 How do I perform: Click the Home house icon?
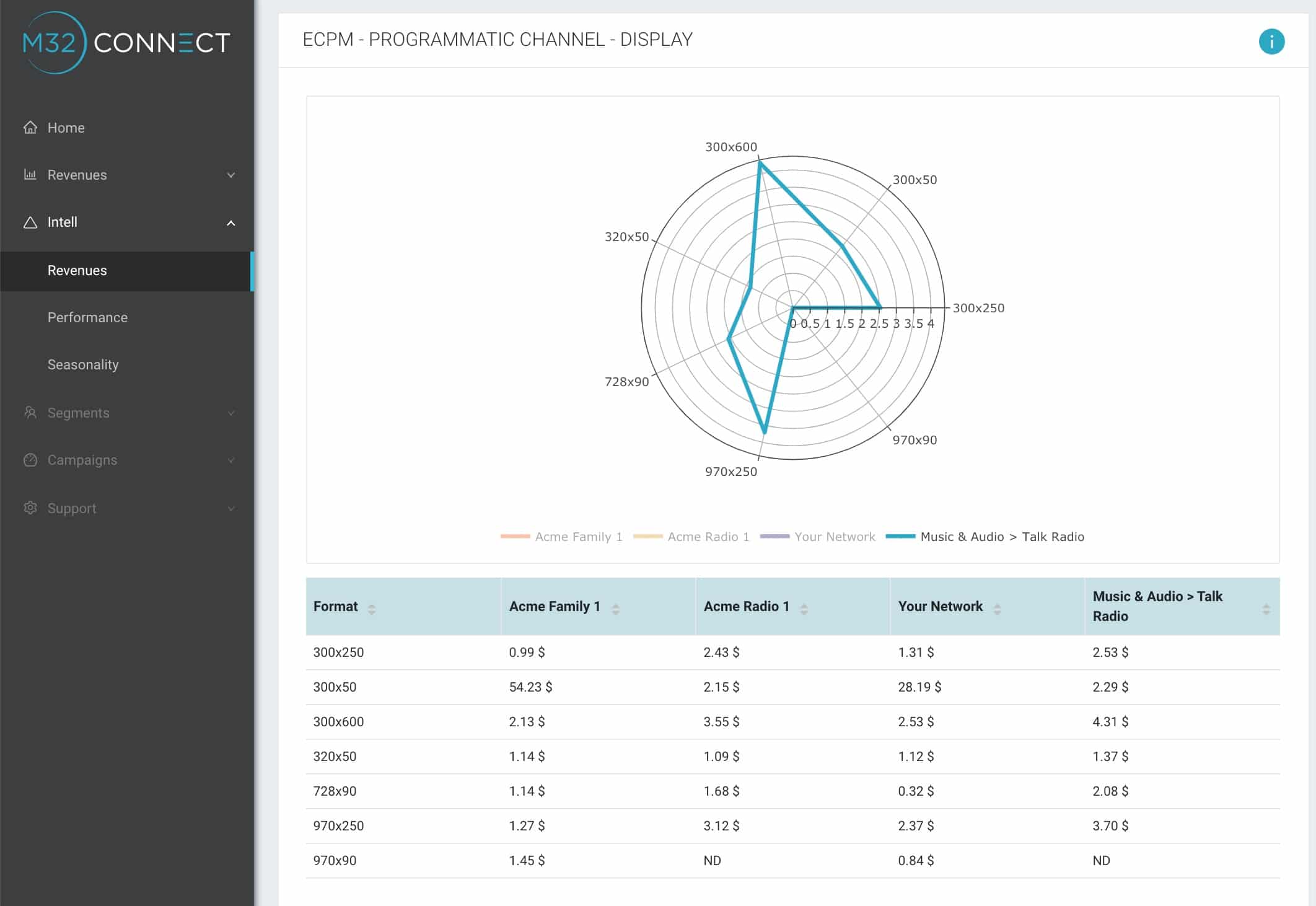coord(30,128)
